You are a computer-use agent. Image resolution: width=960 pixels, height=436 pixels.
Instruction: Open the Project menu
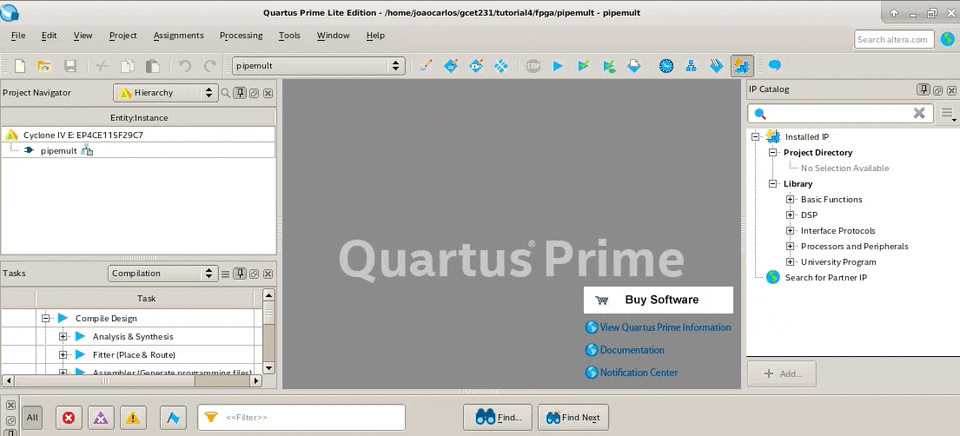coord(123,36)
